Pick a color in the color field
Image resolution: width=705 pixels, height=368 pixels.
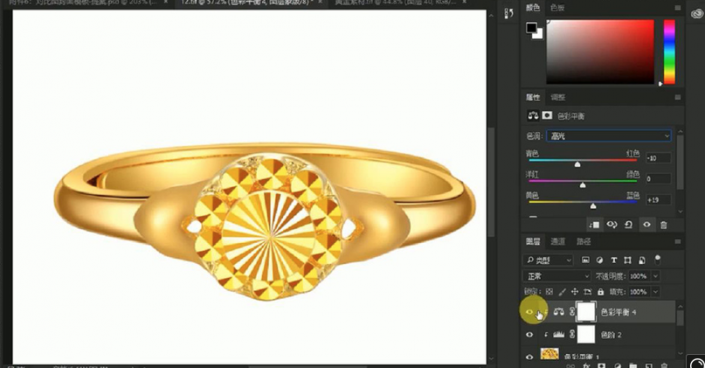(x=600, y=51)
